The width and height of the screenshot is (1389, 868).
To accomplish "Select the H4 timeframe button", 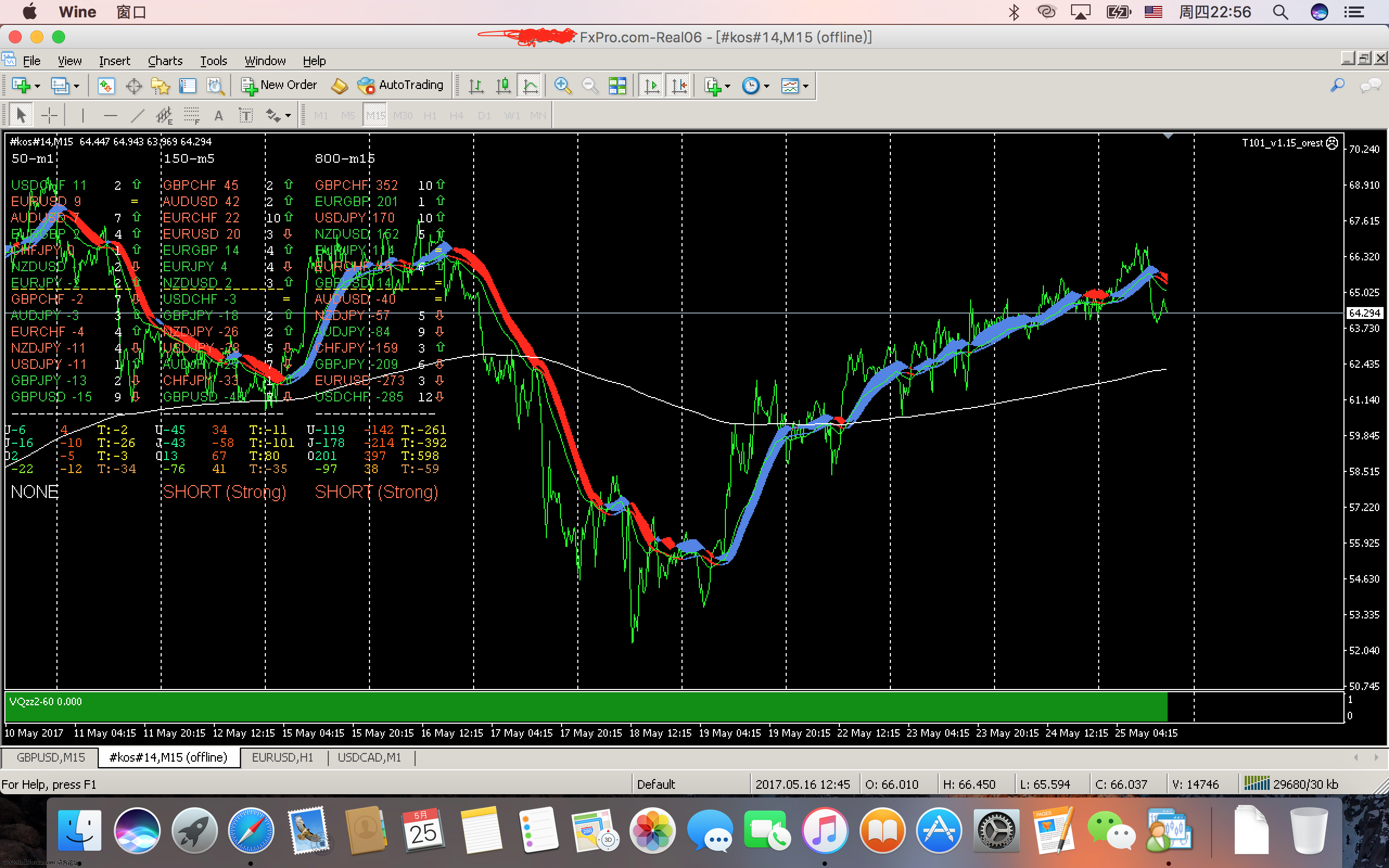I will 456,116.
